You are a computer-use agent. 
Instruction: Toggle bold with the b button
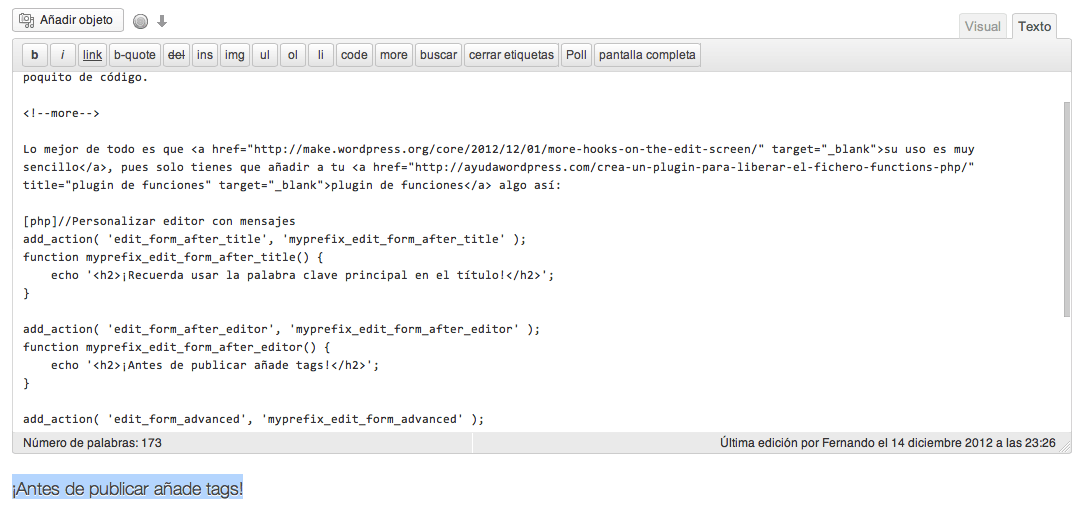35,55
